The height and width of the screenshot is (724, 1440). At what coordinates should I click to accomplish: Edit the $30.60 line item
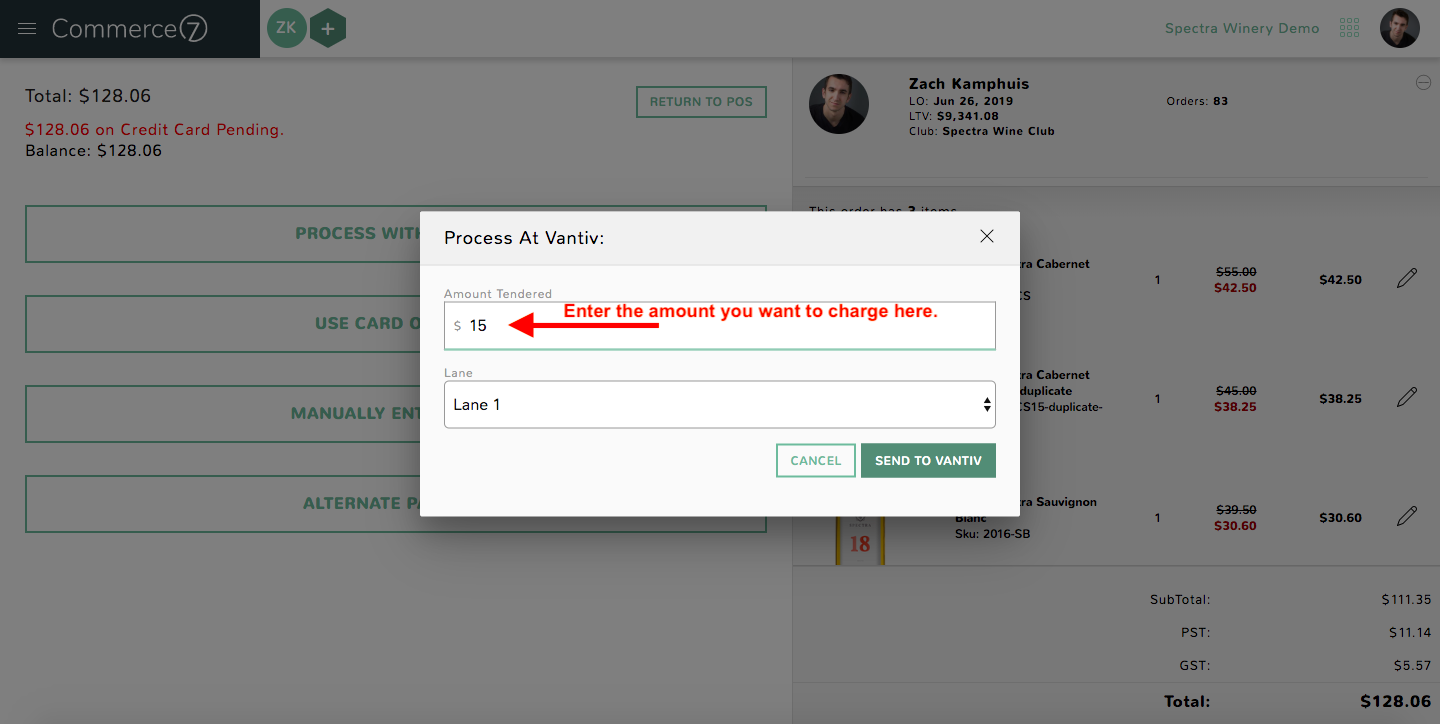point(1407,517)
